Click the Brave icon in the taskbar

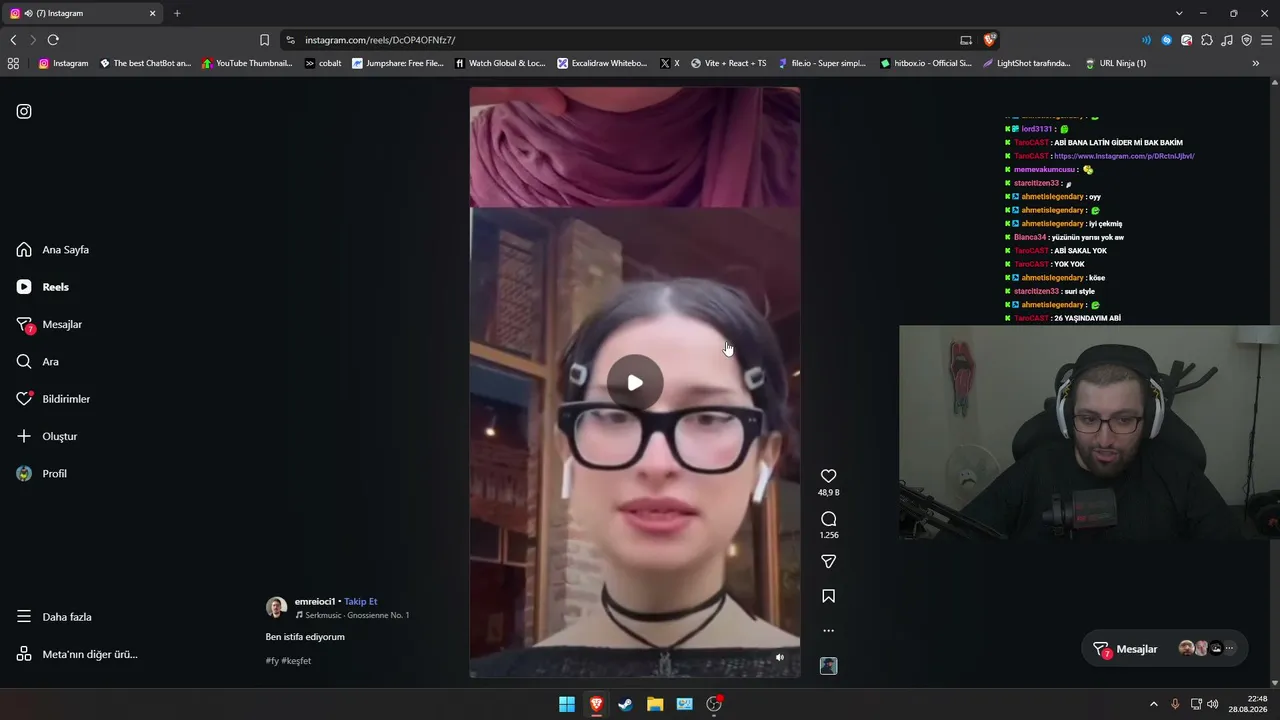596,704
